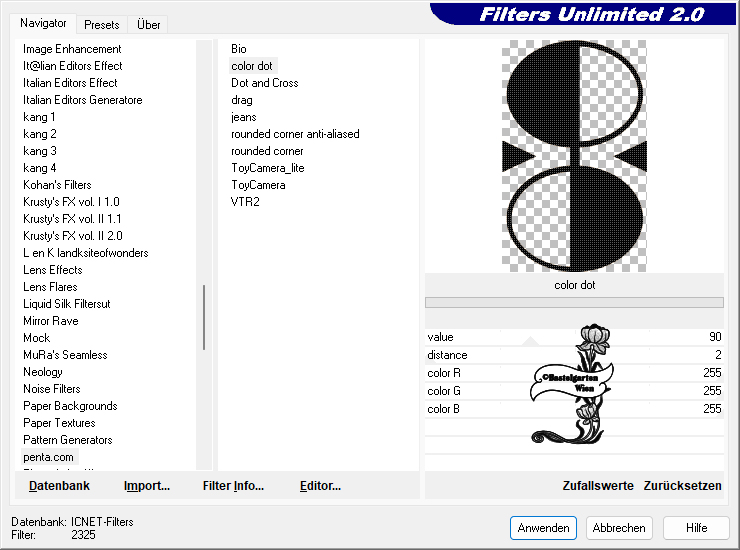Select Lens Flares category
The image size is (740, 550).
pyautogui.click(x=50, y=287)
